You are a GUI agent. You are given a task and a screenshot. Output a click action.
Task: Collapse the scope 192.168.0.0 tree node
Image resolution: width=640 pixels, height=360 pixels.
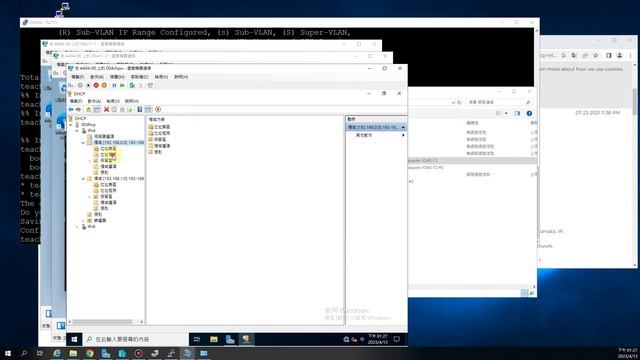point(83,142)
